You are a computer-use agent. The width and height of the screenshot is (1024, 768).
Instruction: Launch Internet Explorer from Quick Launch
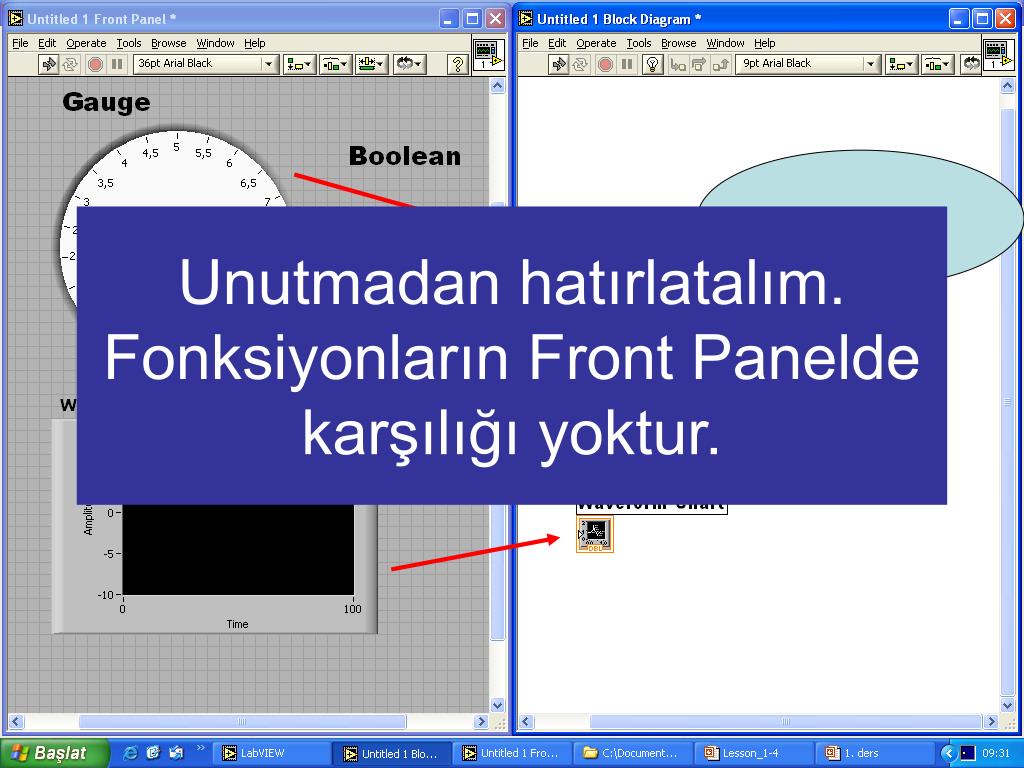130,753
